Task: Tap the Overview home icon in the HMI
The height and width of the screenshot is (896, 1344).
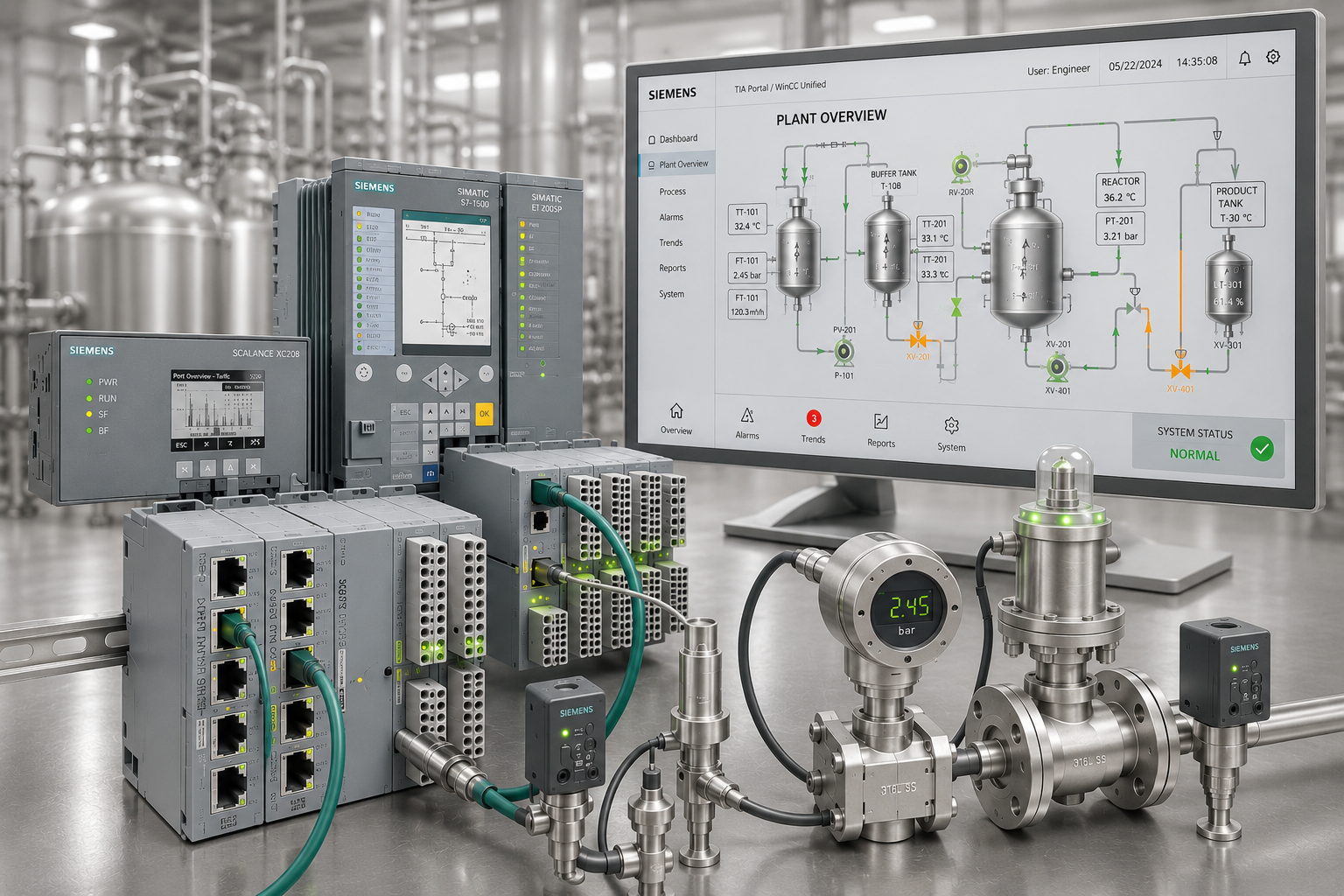Action: [676, 410]
